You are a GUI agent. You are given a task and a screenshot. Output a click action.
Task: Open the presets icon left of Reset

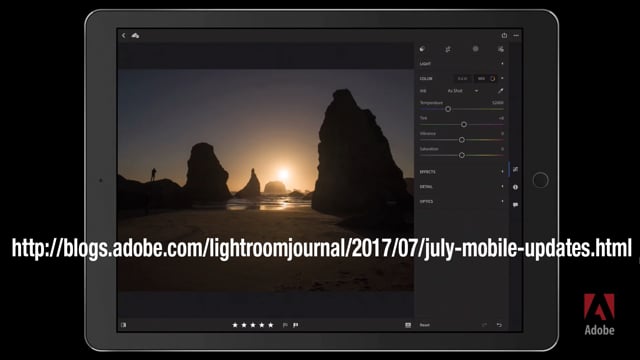pos(408,325)
